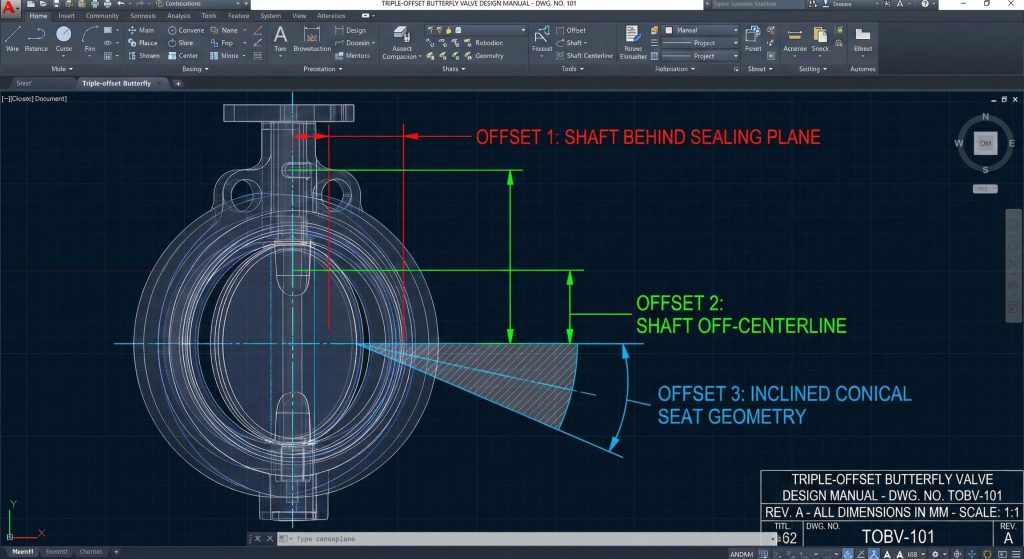Open the Triple-offset Butterfly document tab
This screenshot has height=559, width=1024.
pos(116,83)
